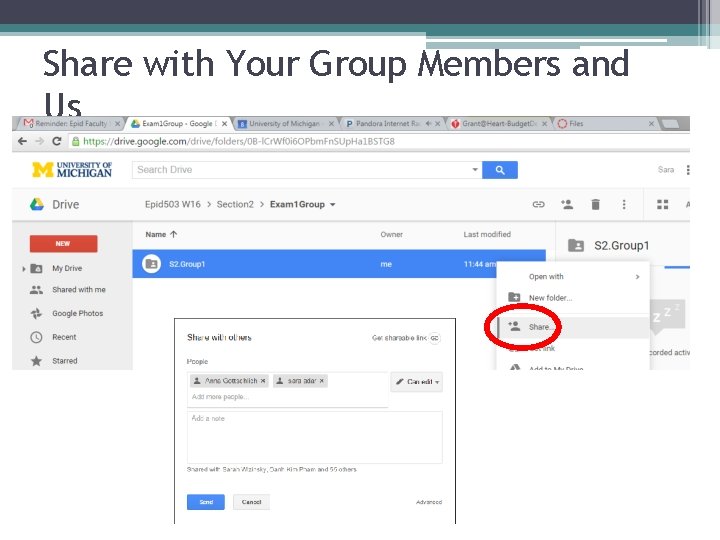Remove sara adar from the people field
720x540 pixels.
pyautogui.click(x=321, y=381)
